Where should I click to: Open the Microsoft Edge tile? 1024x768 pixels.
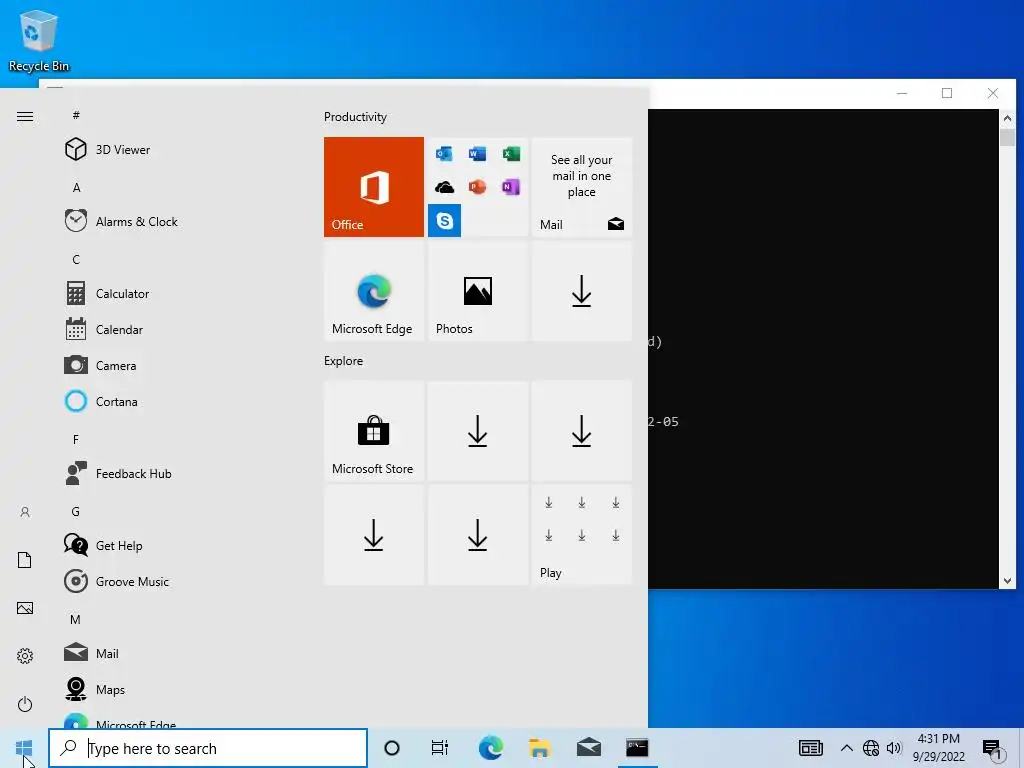pyautogui.click(x=374, y=291)
